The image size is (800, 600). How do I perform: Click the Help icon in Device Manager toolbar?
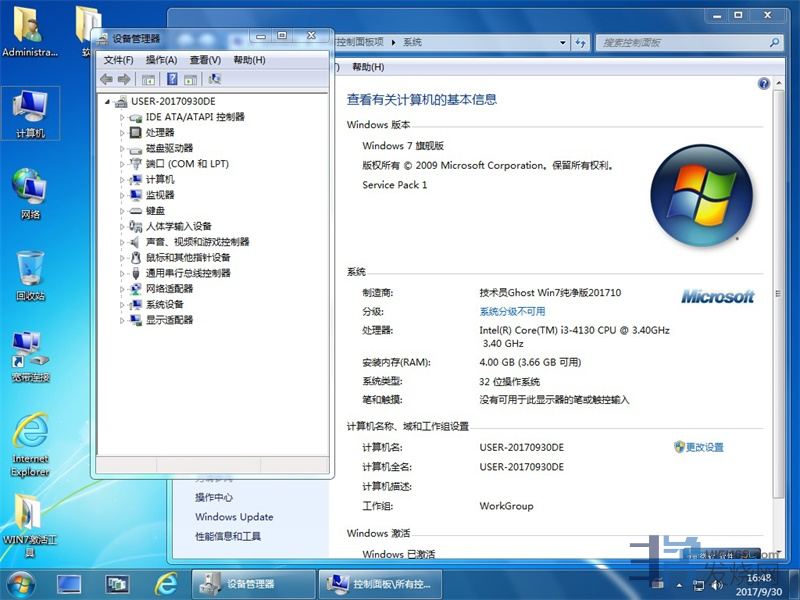point(172,79)
